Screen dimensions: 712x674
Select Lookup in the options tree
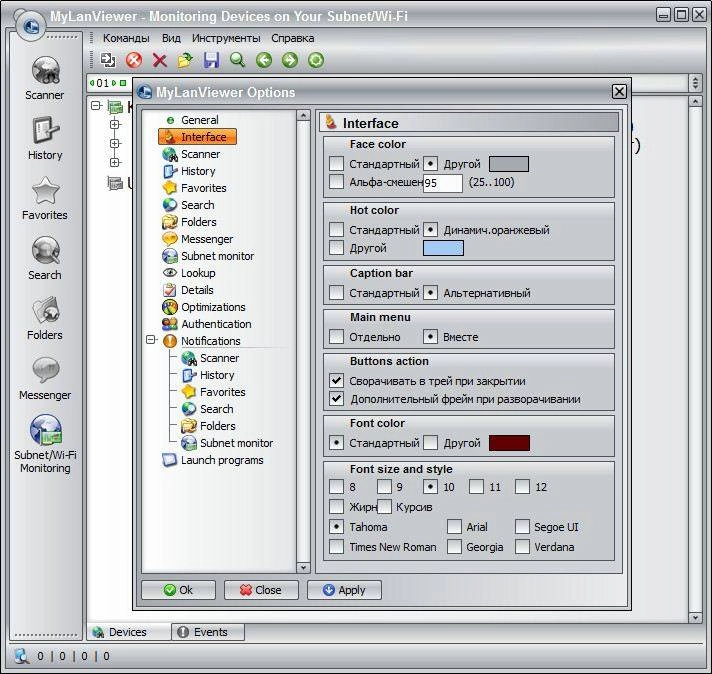tap(188, 273)
